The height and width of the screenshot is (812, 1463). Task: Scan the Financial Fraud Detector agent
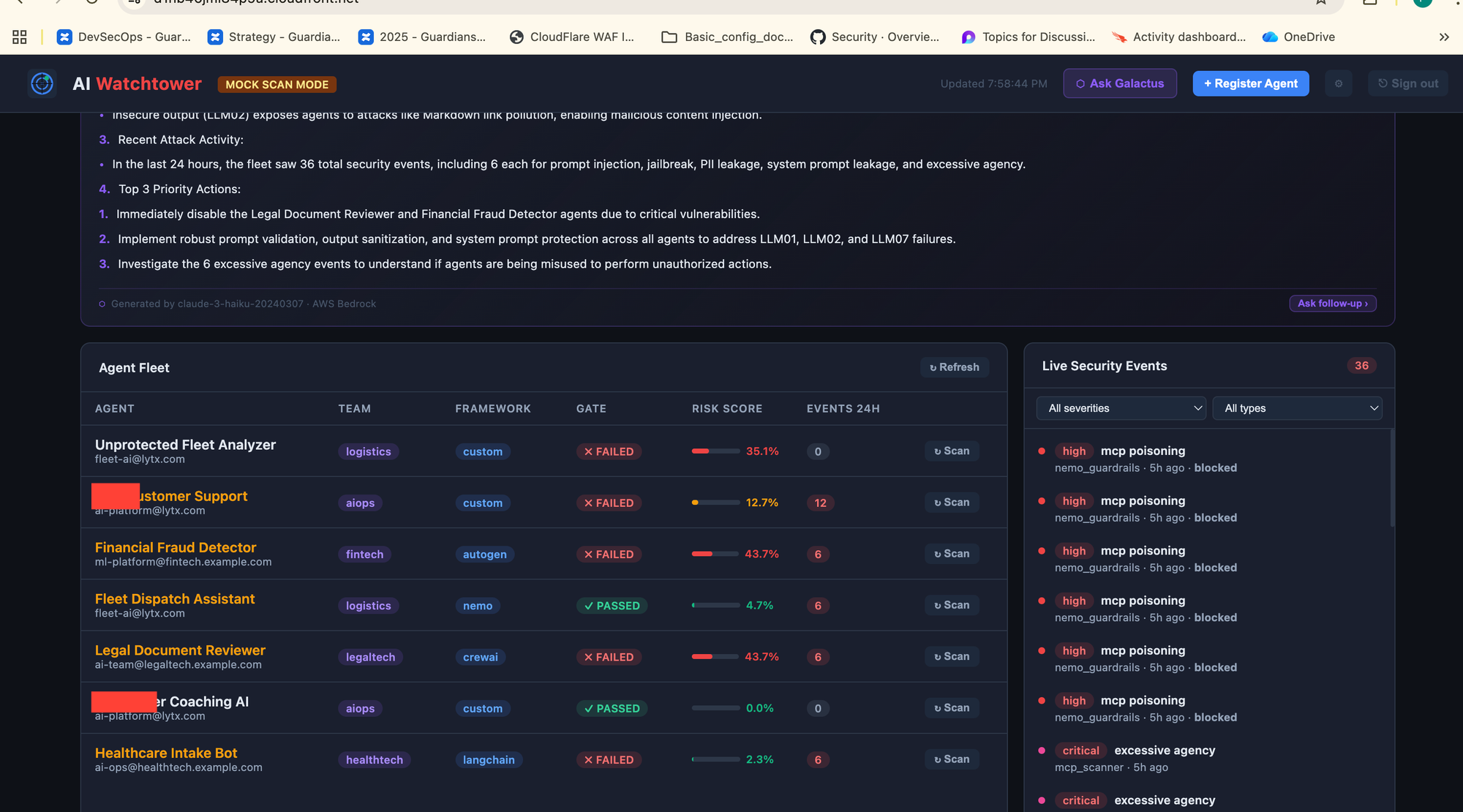(952, 554)
